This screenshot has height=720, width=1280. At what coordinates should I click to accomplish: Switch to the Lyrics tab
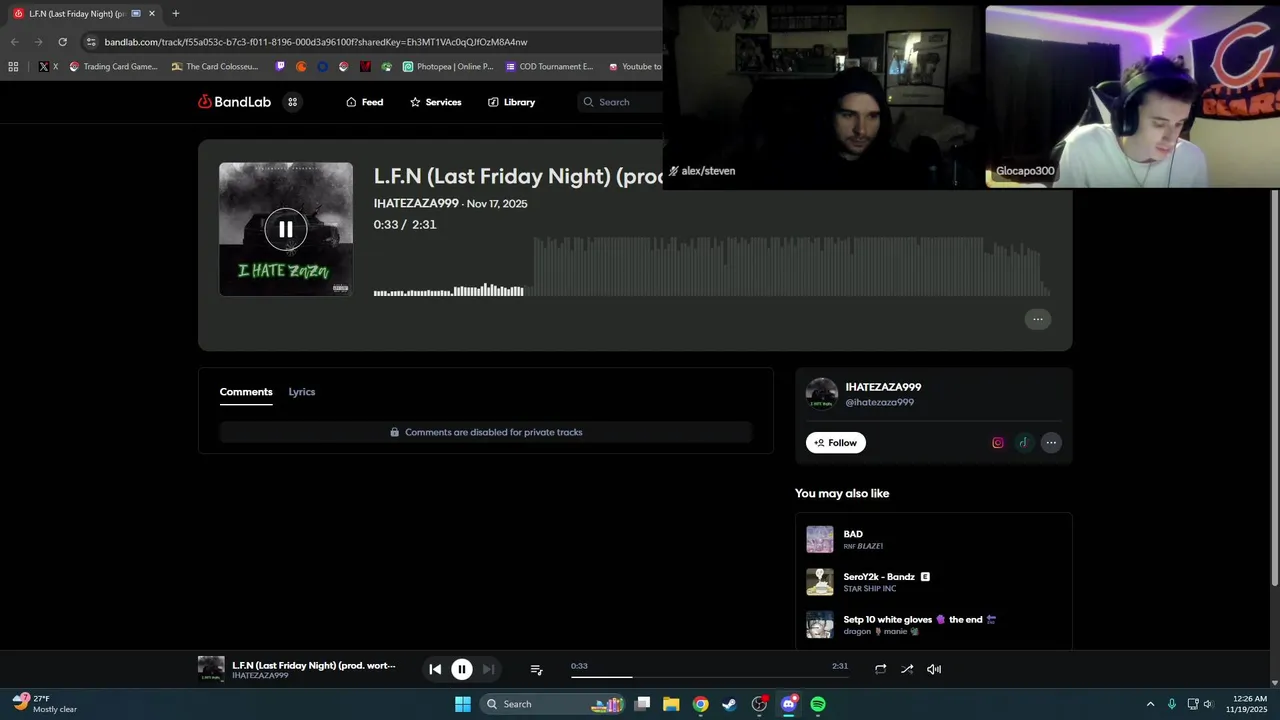click(x=302, y=392)
